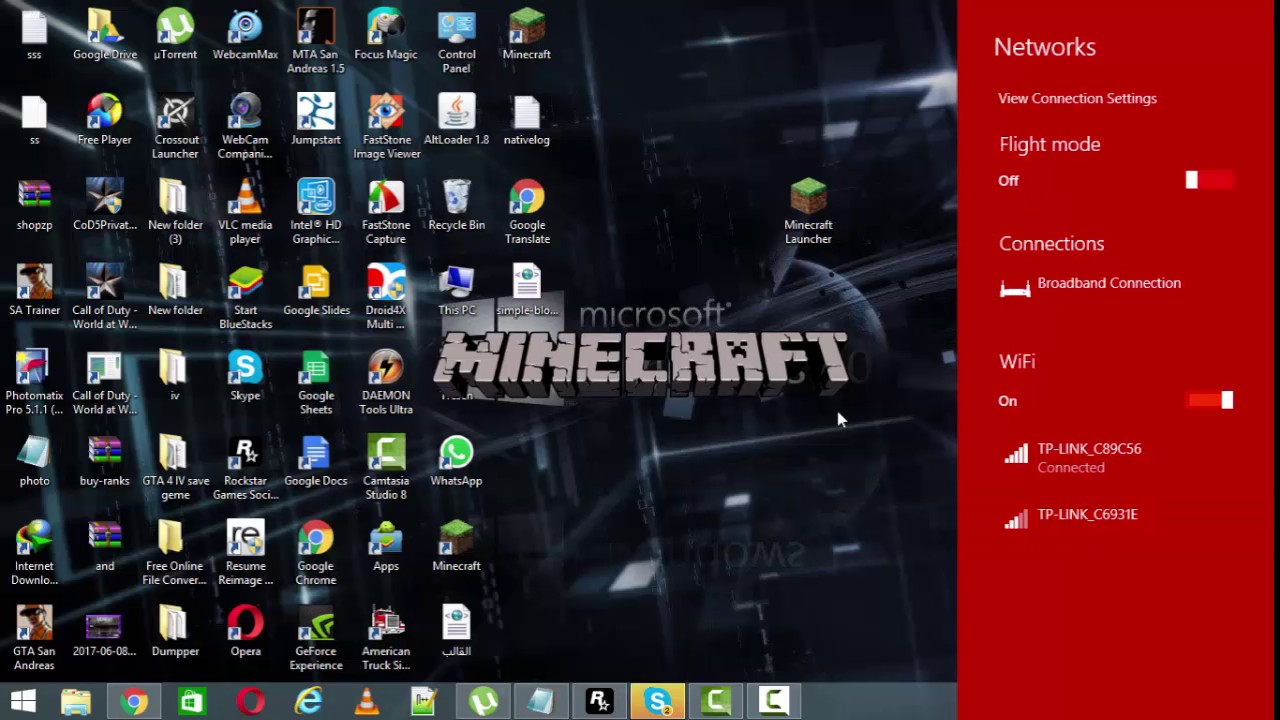Open View Connection Settings link
Screen dimensions: 1280x720
click(1077, 98)
